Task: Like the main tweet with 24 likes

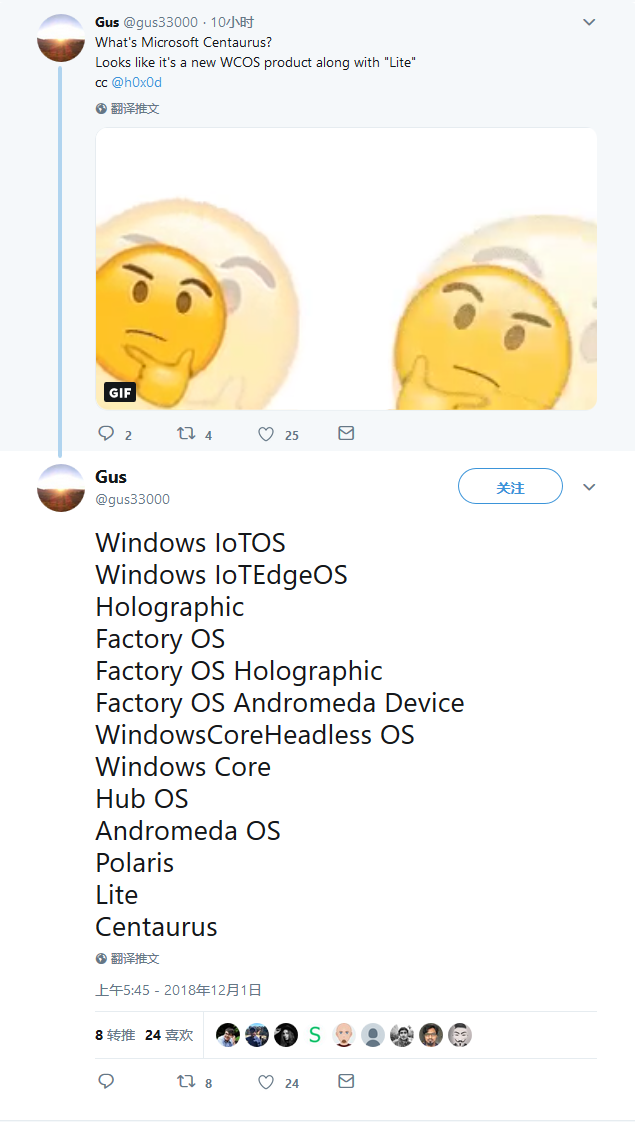Action: 266,1082
